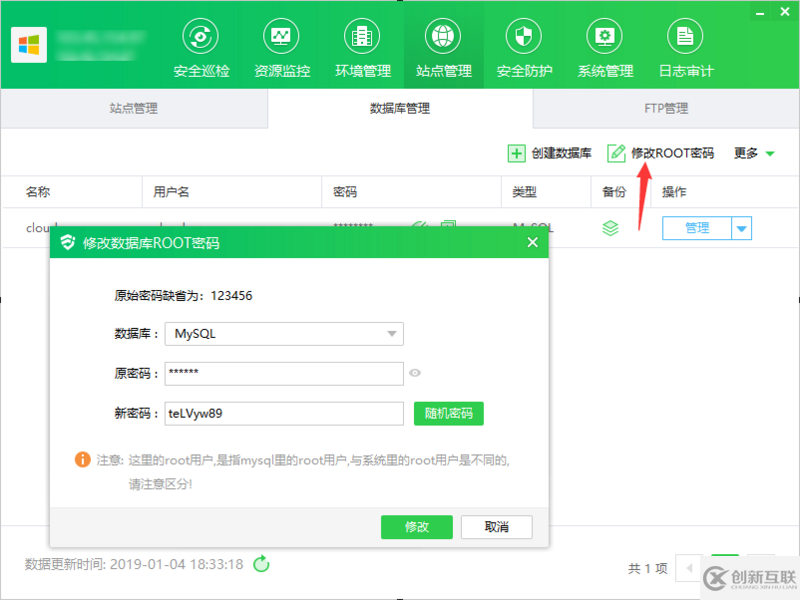Viewport: 800px width, 600px height.
Task: Open the 资源监控 resource monitor section
Action: [x=282, y=49]
